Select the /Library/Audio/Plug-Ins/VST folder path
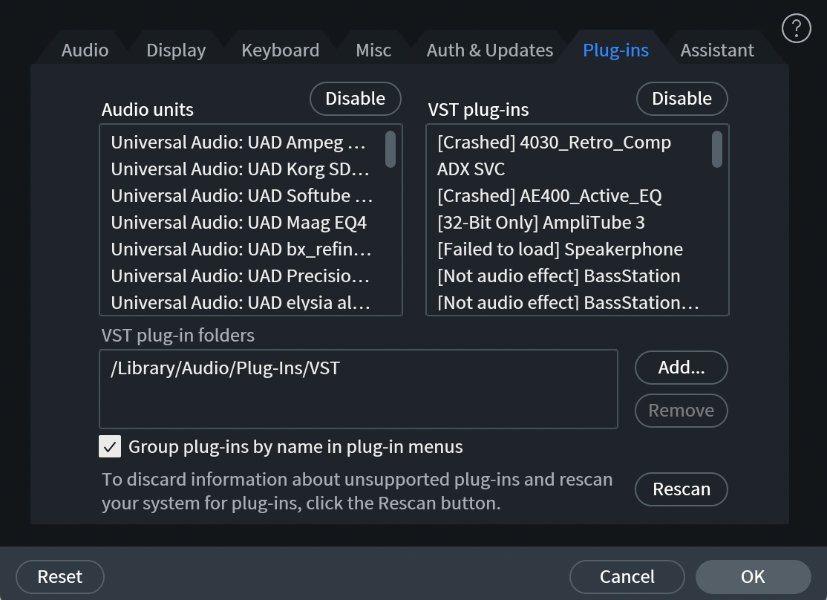The height and width of the screenshot is (600, 827). click(225, 368)
